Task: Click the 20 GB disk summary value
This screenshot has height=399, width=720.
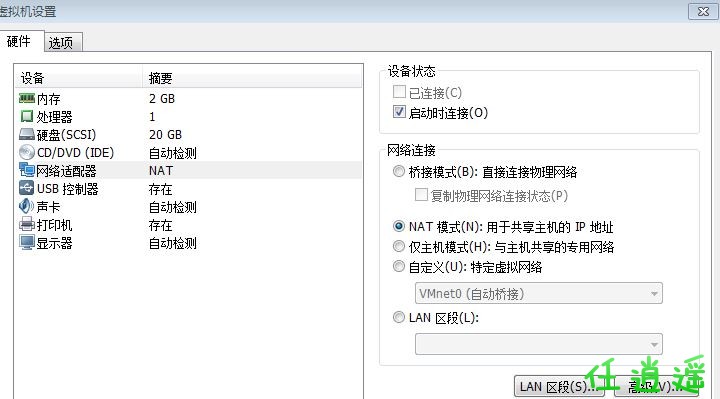Action: click(165, 135)
